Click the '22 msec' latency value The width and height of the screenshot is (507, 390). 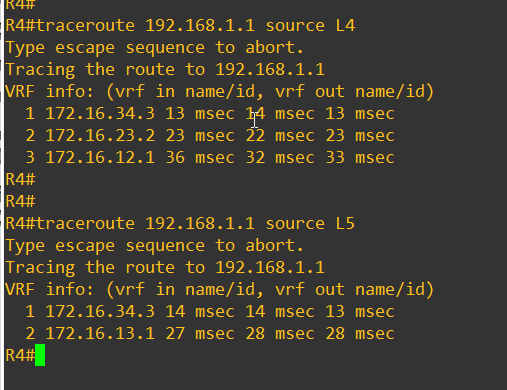click(x=280, y=135)
